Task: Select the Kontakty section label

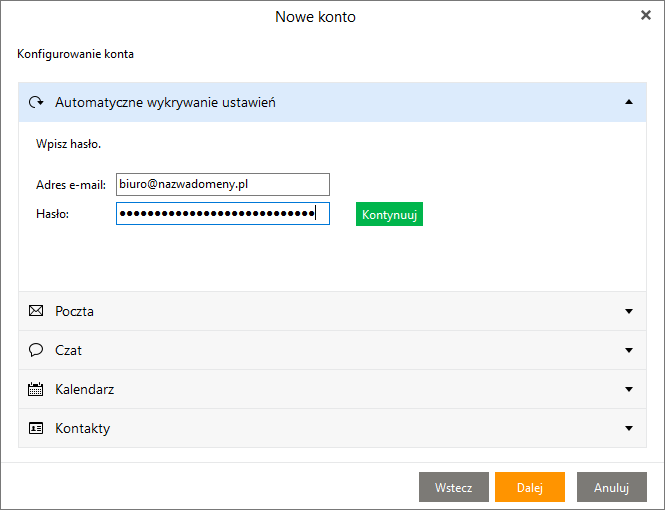Action: pos(82,428)
